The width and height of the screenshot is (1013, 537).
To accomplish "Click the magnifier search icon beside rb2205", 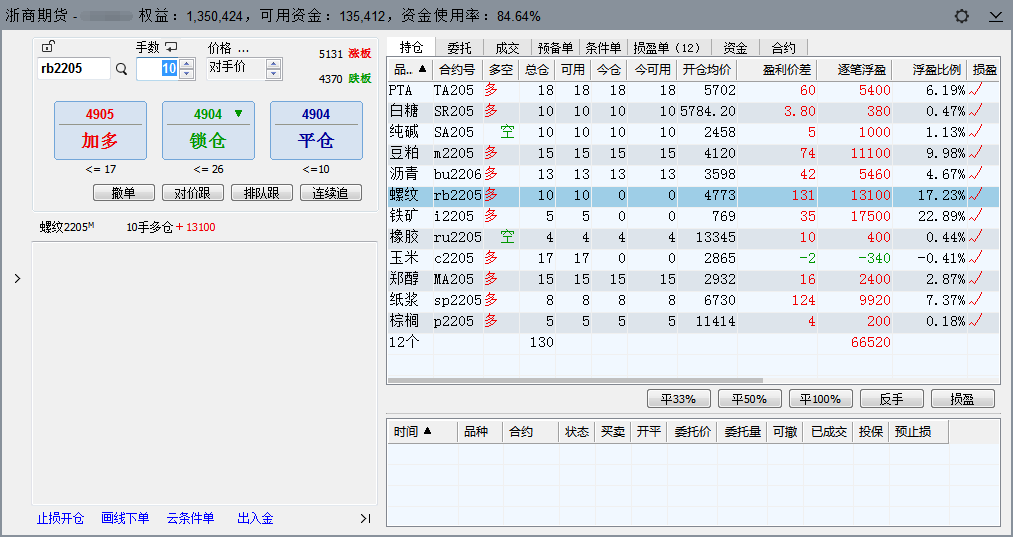I will 122,69.
